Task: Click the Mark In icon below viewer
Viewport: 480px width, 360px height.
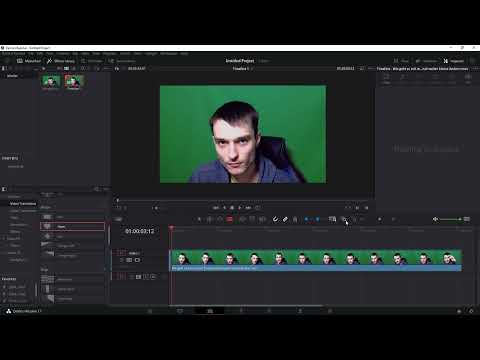Action: [x=357, y=208]
